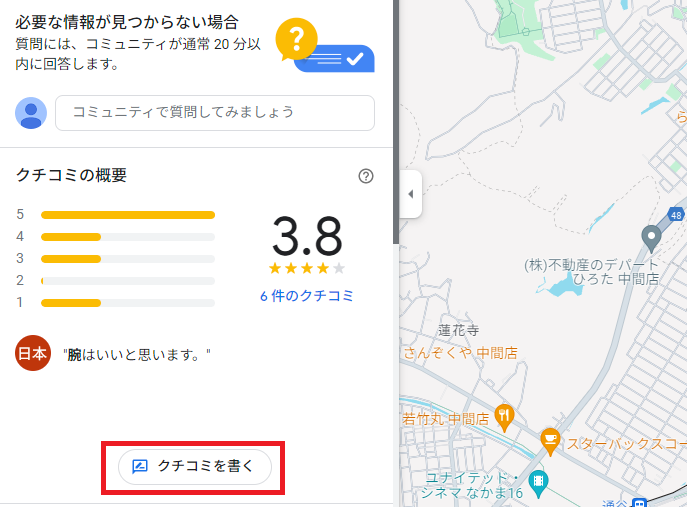Select the 3-star rating bar
Viewport: 687px width, 507px height.
128,259
